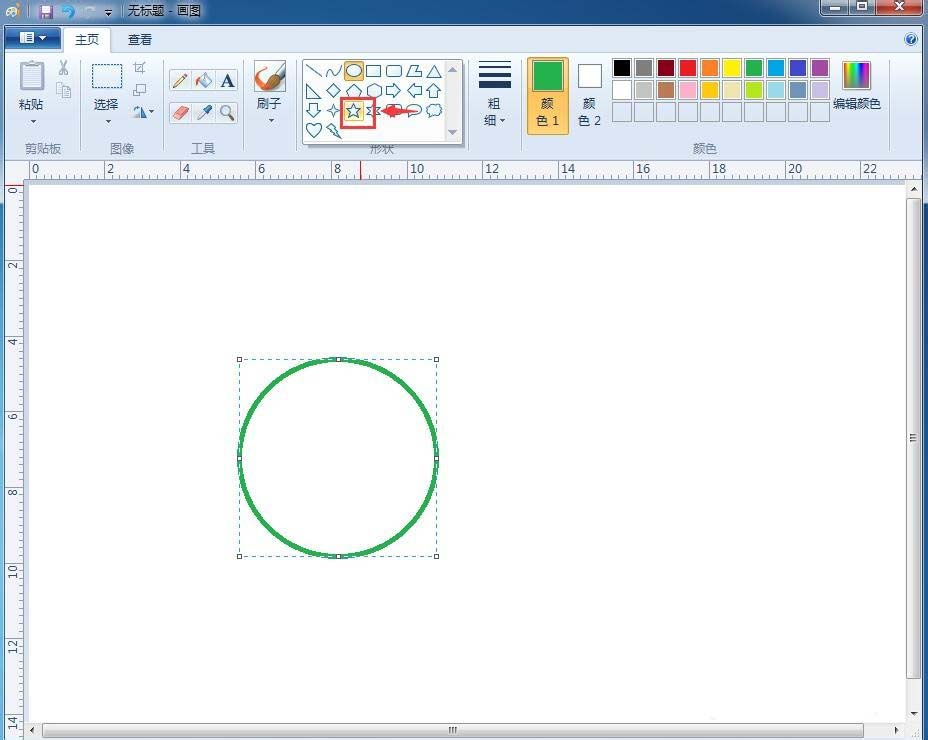The width and height of the screenshot is (928, 740).
Task: Switch to the 查看 tab
Action: tap(140, 39)
